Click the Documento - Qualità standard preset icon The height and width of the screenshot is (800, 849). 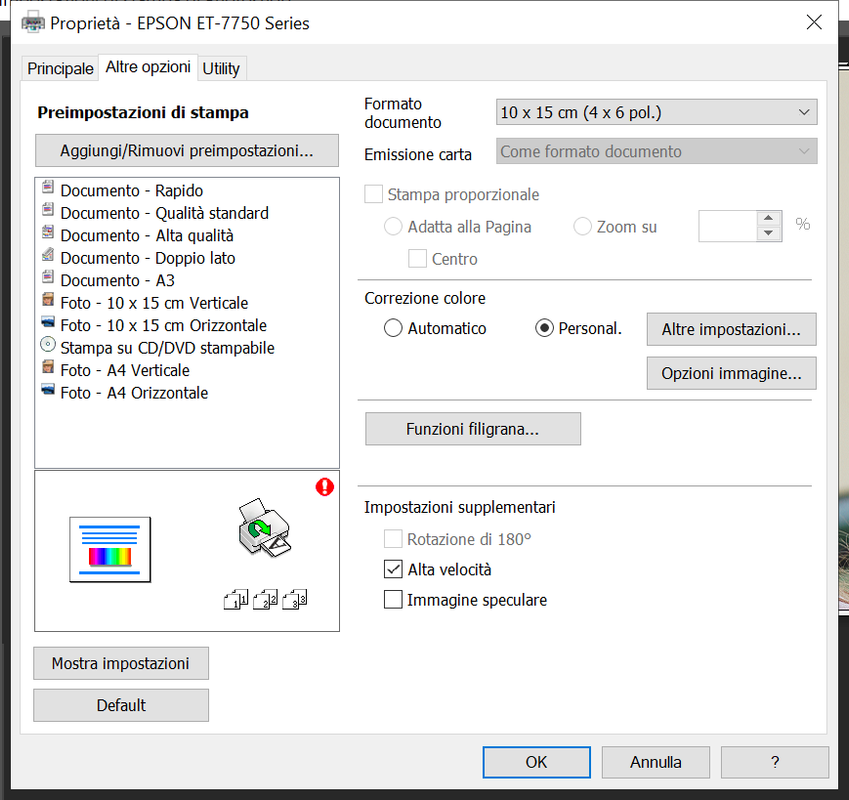[48, 209]
